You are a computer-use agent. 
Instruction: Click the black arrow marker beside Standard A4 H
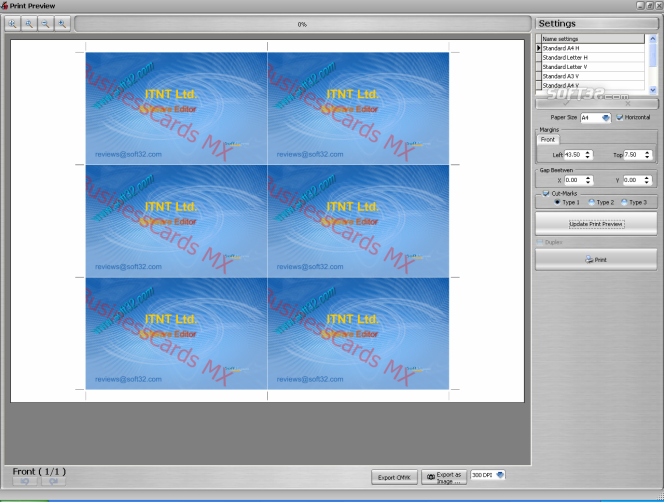(x=539, y=48)
